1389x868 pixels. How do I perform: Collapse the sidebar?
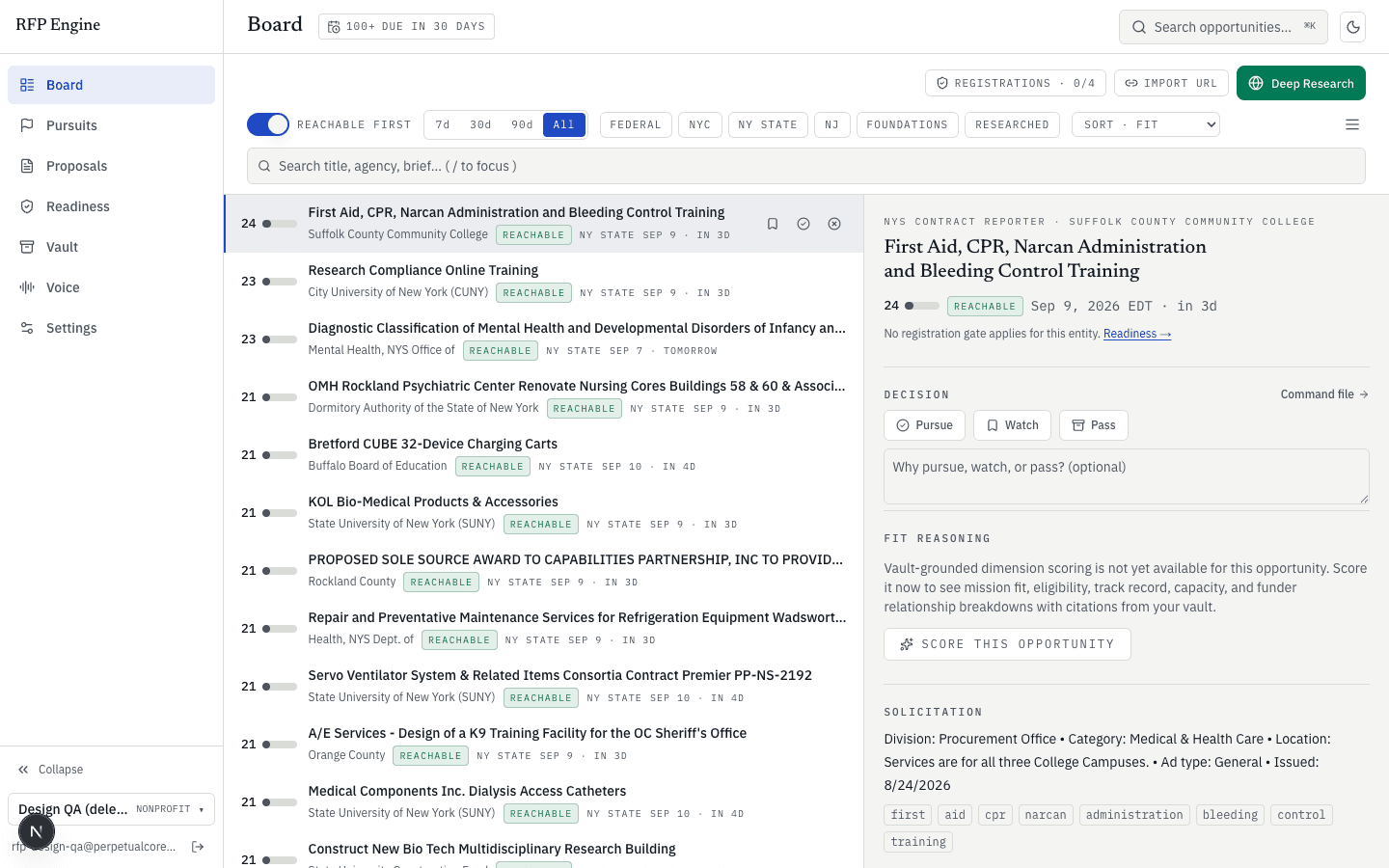pos(51,770)
